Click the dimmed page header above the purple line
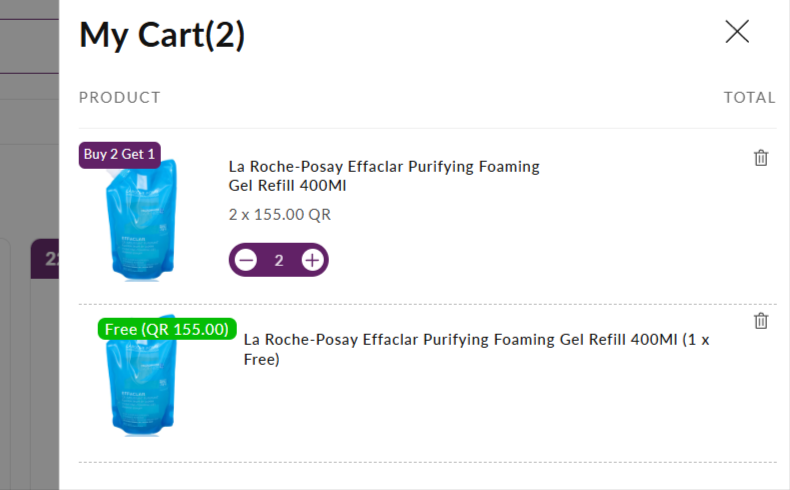This screenshot has width=790, height=490. click(x=29, y=35)
